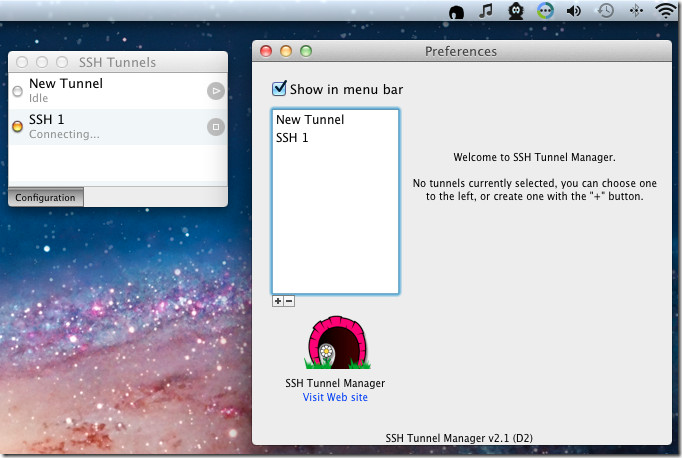Uncheck Show in menu bar
The image size is (682, 458).
pos(279,88)
